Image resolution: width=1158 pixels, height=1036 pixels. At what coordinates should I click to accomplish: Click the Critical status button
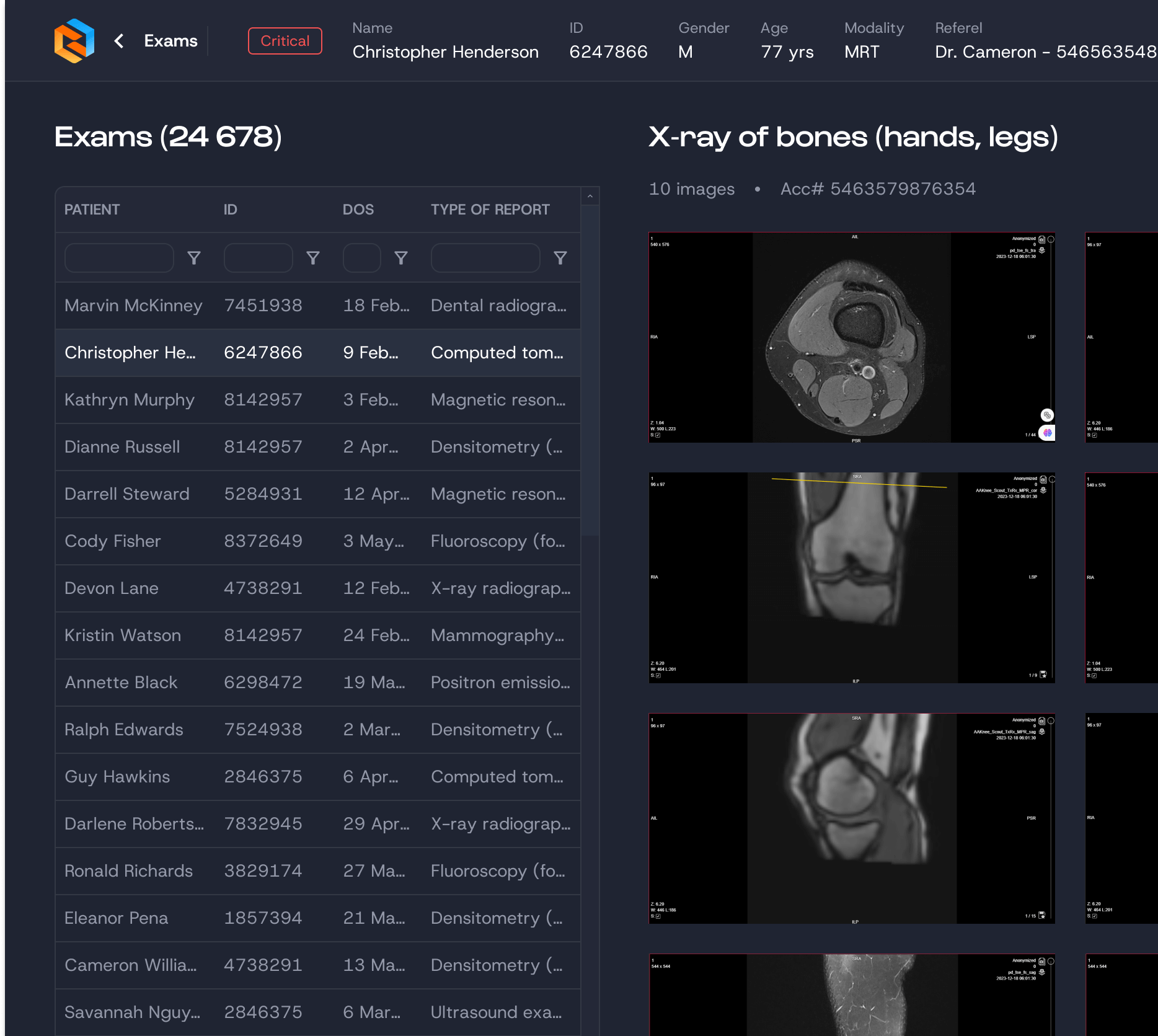pos(285,41)
